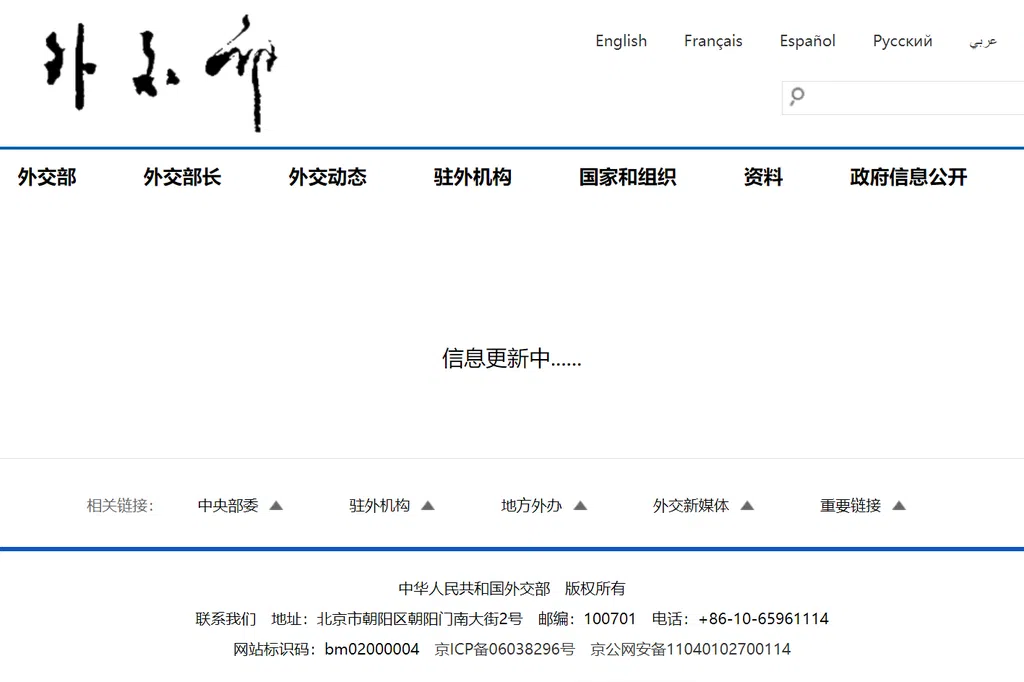Expand the 中央部委 related links dropdown
Screen dimensions: 1024x682
(x=276, y=506)
